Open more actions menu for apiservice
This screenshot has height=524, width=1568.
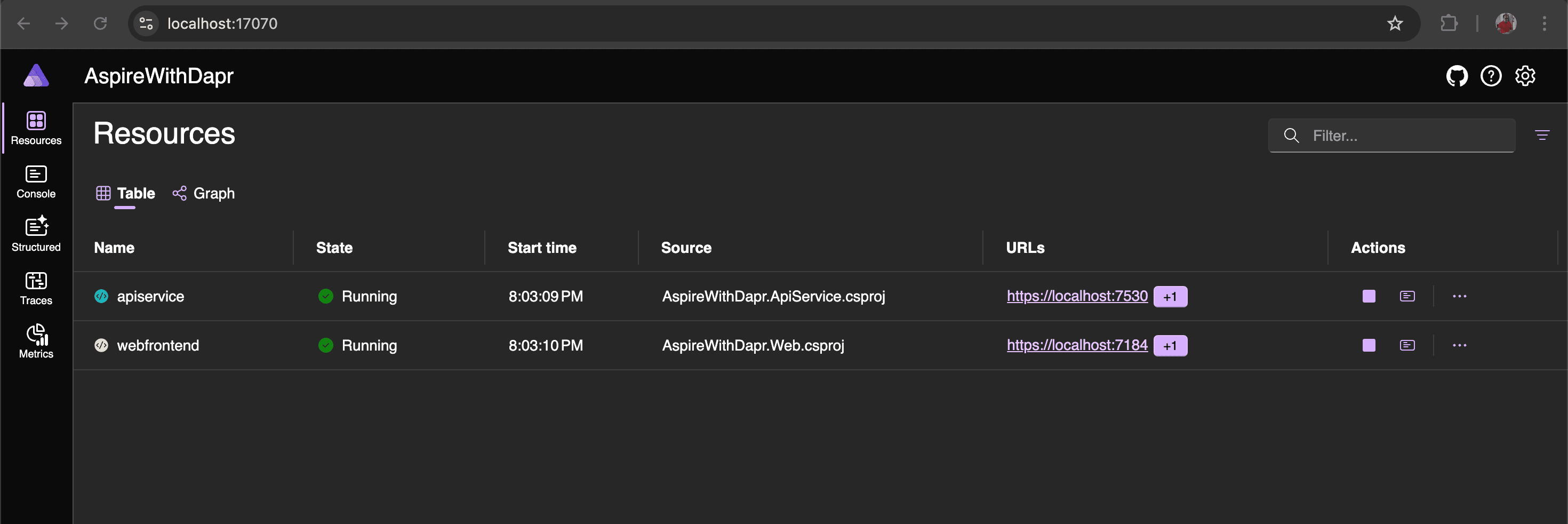tap(1460, 296)
